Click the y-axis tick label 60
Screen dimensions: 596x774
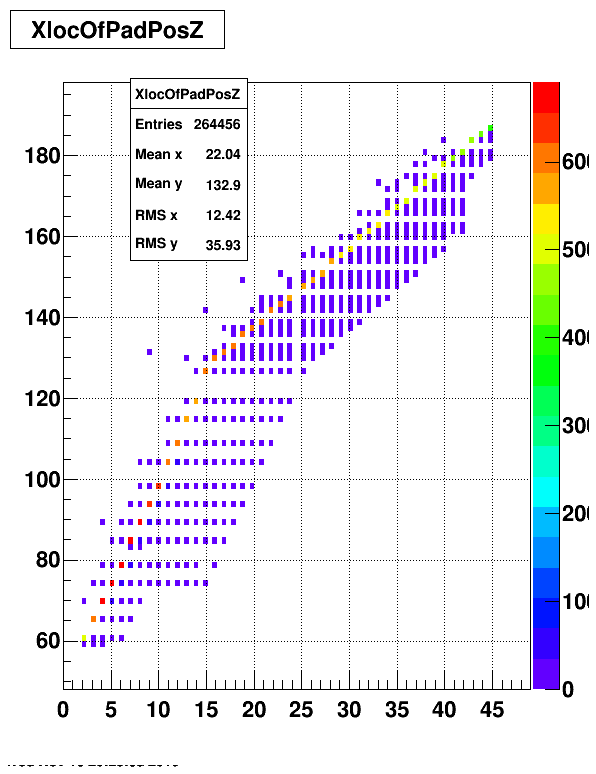point(48,641)
